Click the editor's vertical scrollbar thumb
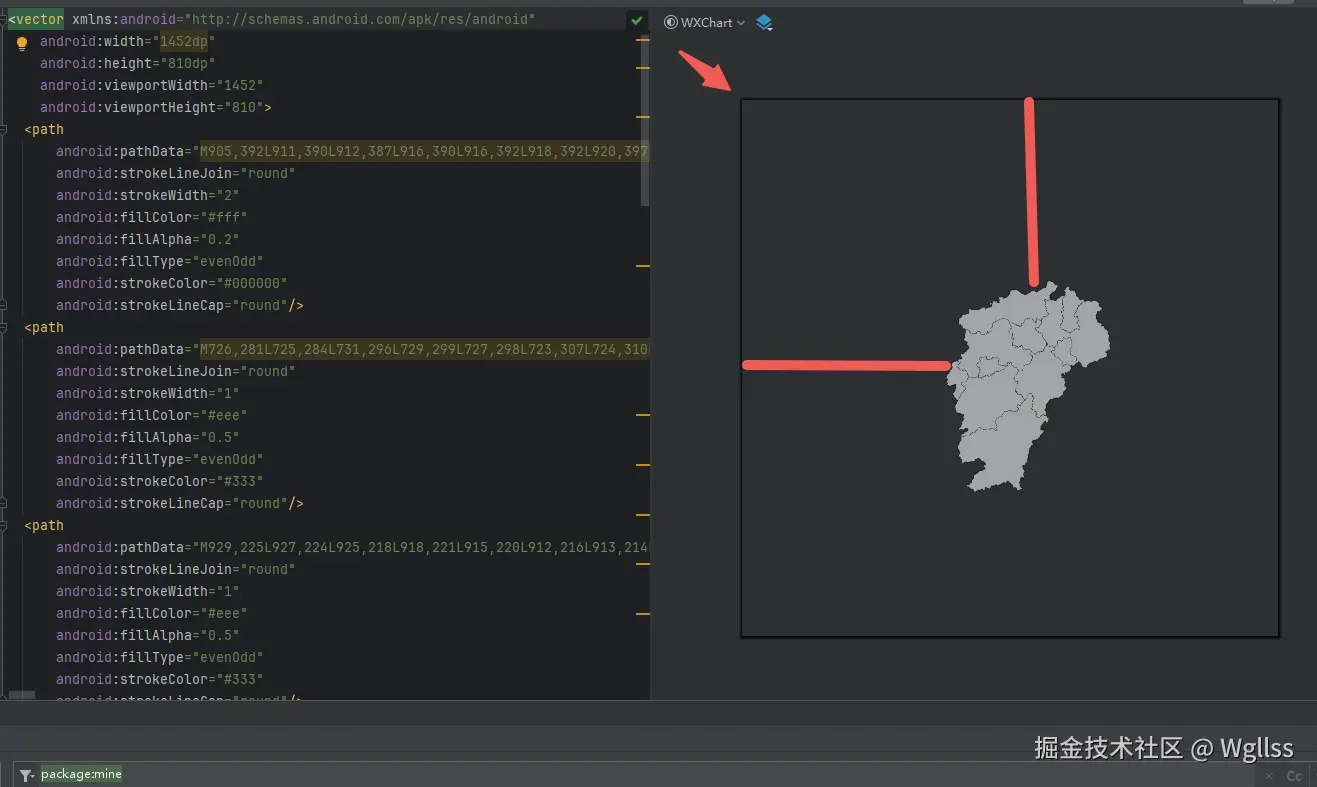Screen dimensions: 1317x787 click(x=645, y=120)
